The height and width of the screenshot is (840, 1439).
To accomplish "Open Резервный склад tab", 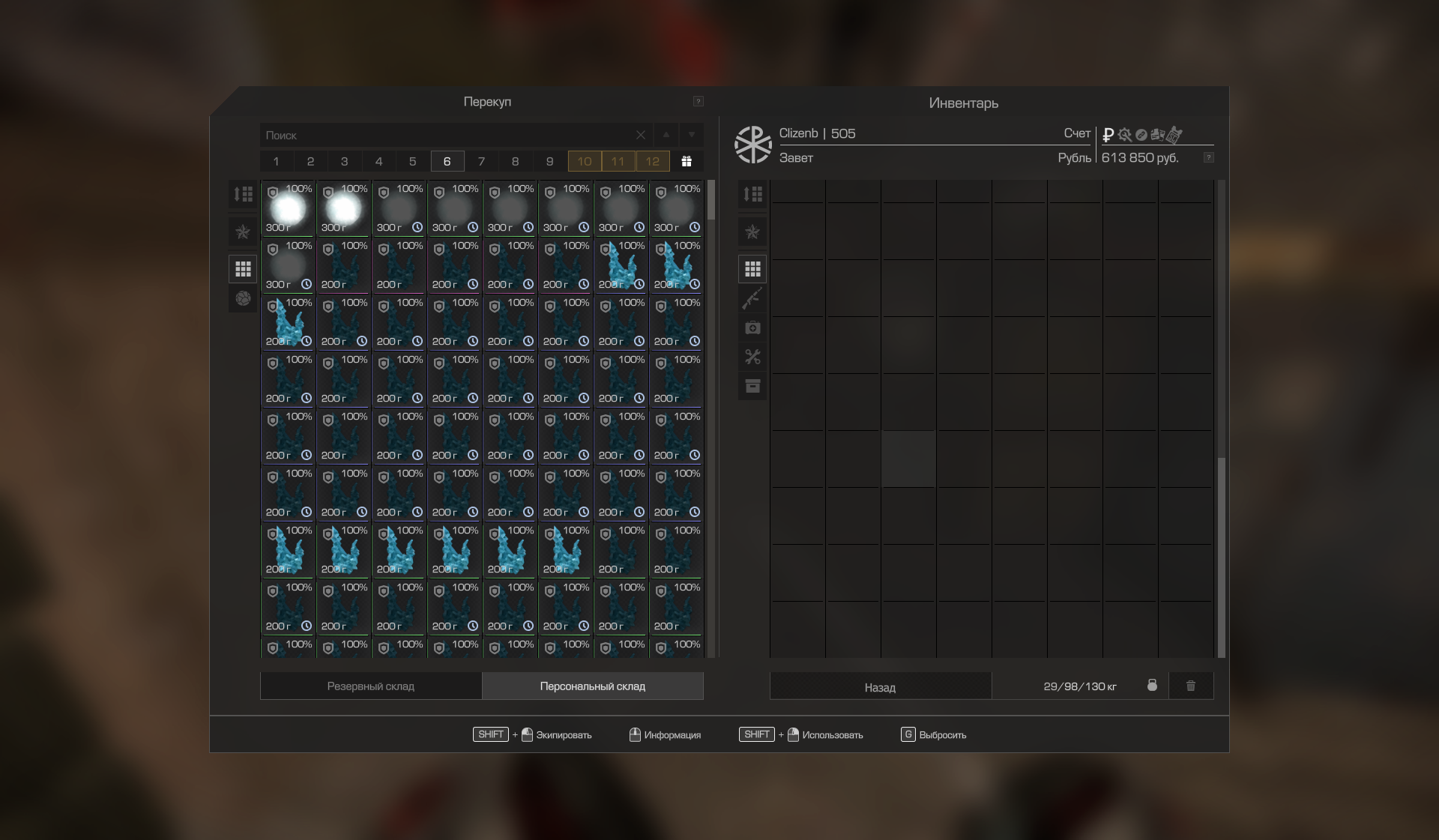I will coord(370,686).
